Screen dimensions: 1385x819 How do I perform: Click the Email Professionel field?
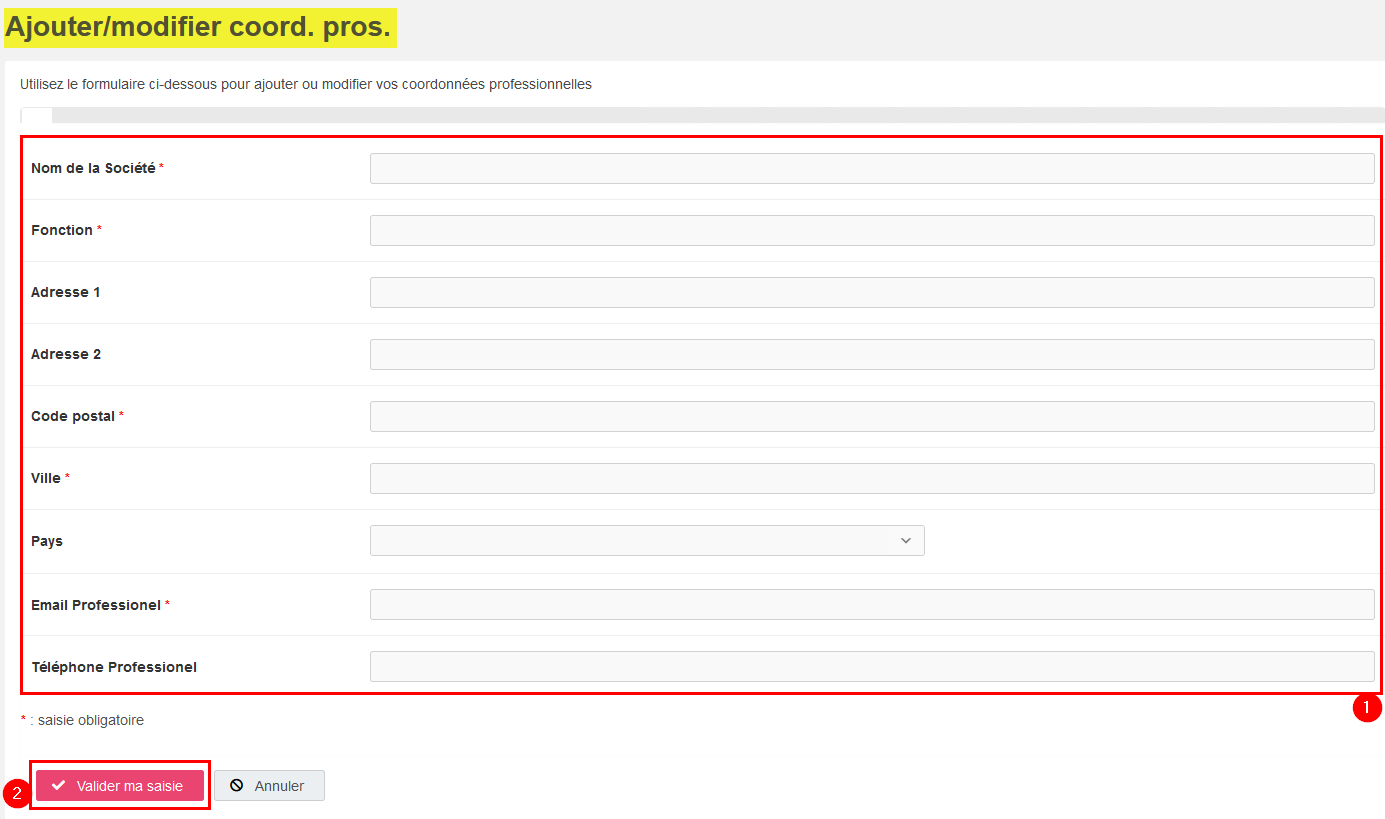pyautogui.click(x=872, y=604)
